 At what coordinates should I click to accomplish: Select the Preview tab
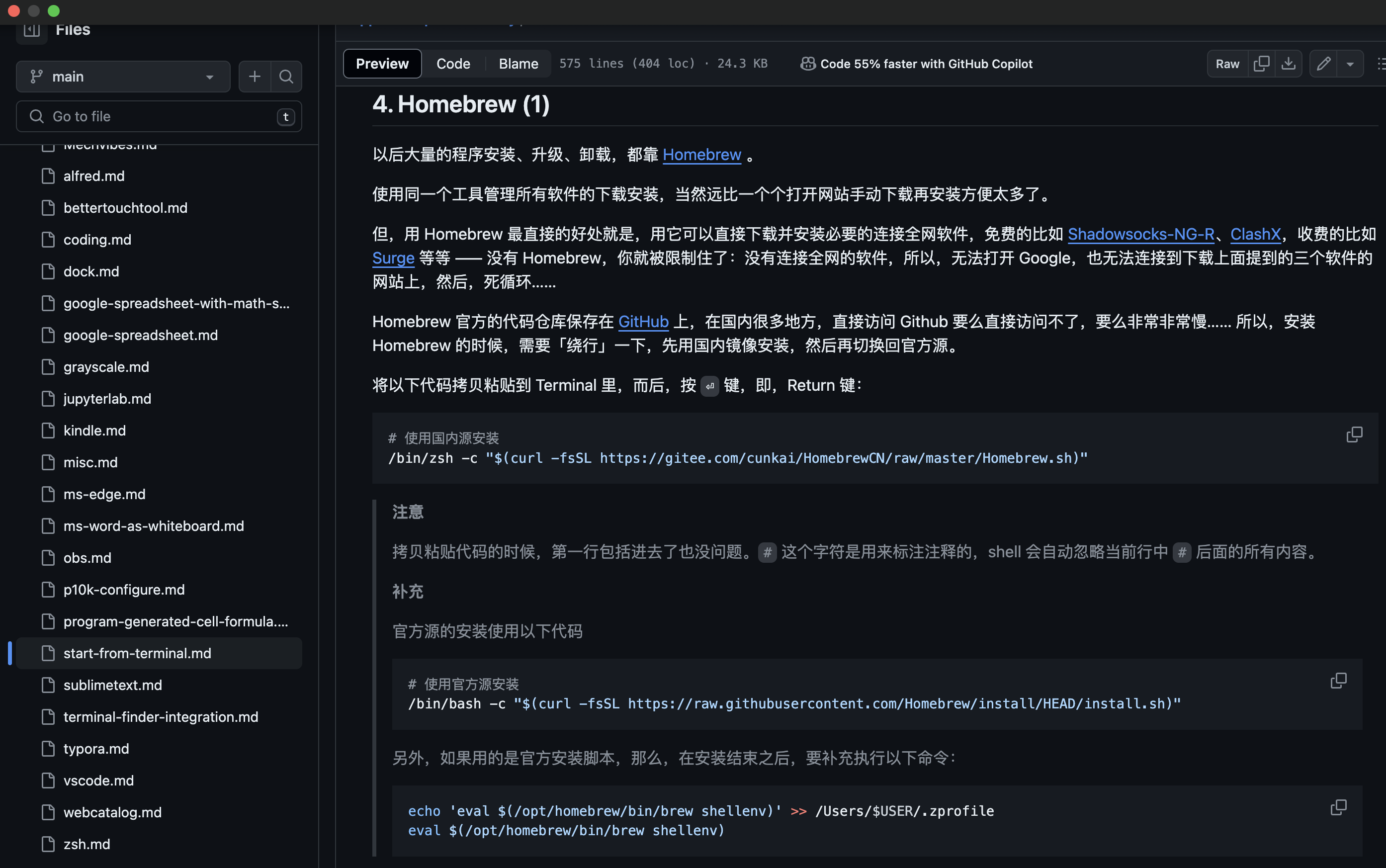click(x=382, y=64)
